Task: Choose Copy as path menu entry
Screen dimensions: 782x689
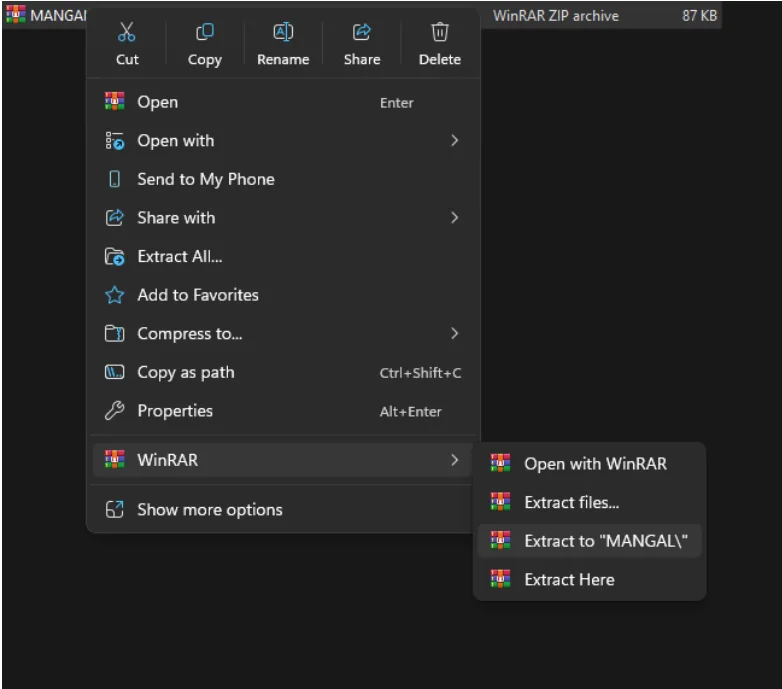Action: pos(186,373)
